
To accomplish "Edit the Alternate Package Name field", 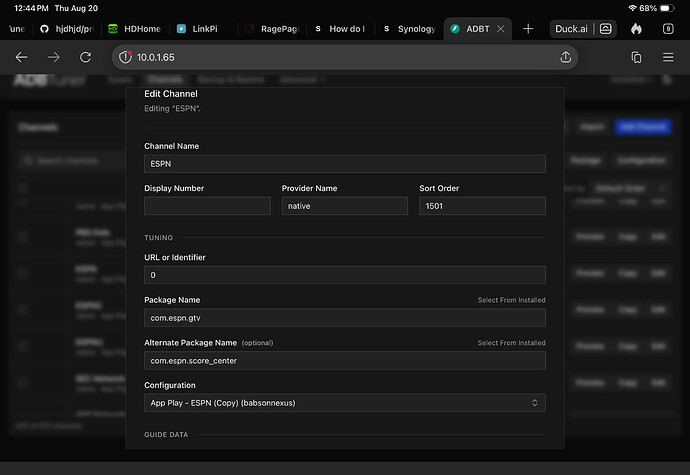I will click(345, 361).
